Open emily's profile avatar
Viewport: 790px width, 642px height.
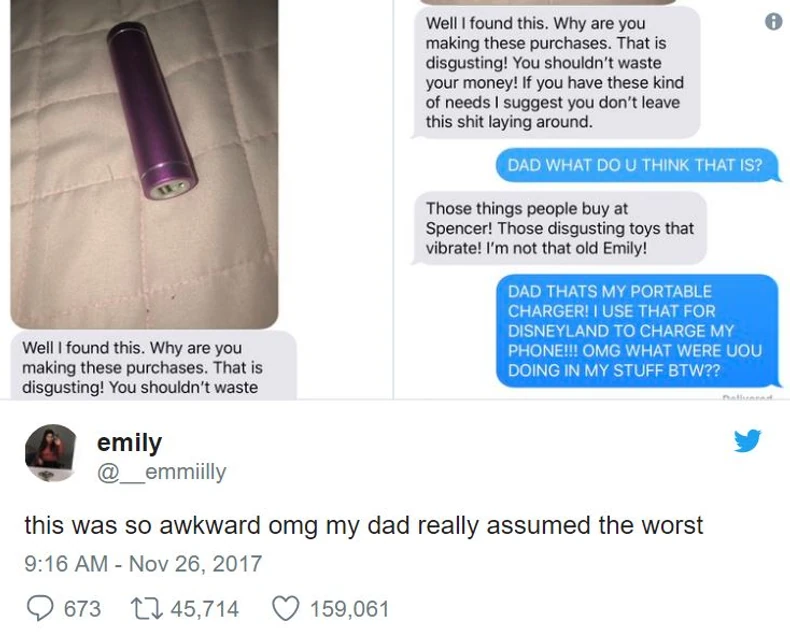click(x=50, y=453)
